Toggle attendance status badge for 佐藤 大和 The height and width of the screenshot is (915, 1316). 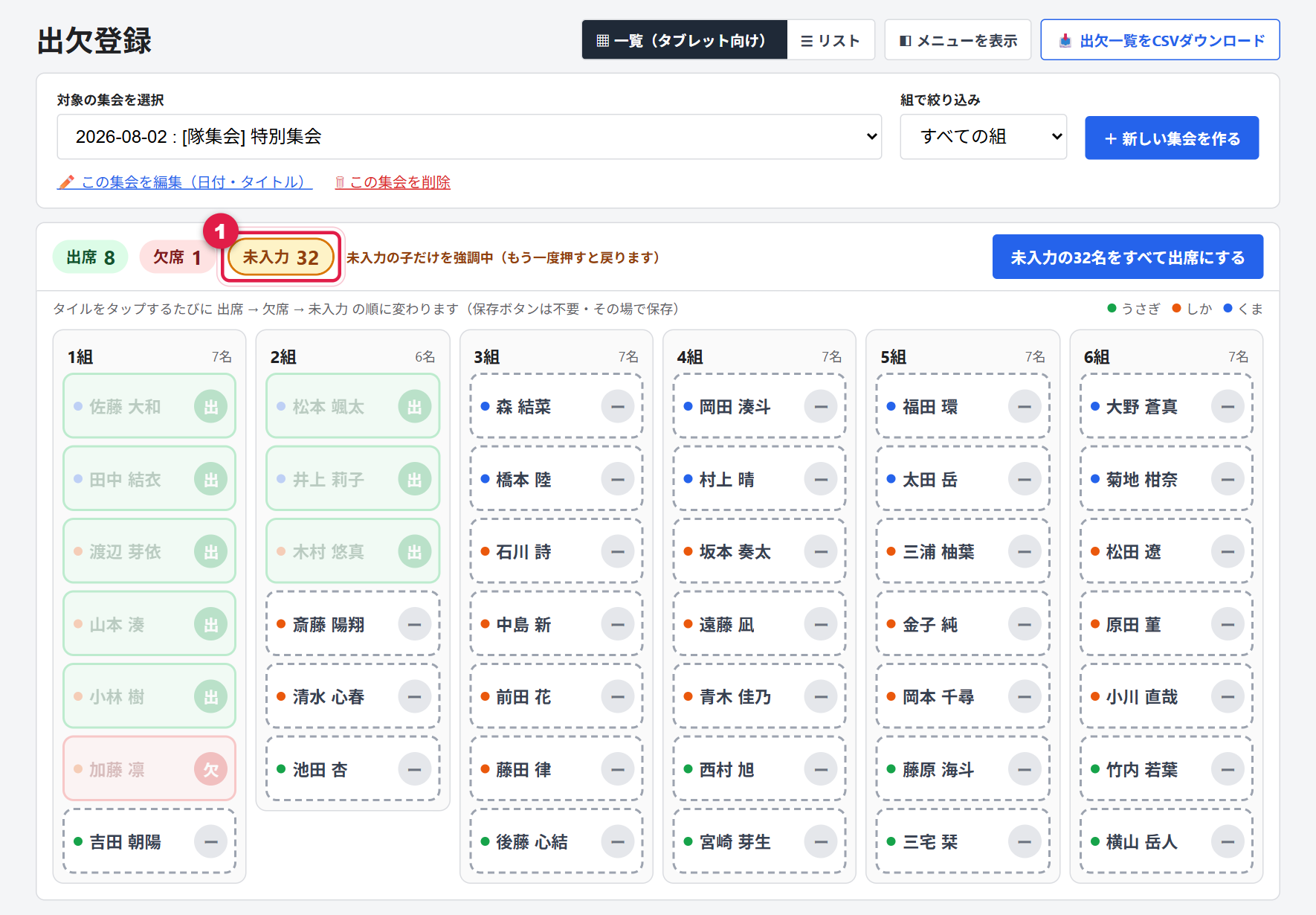tap(211, 407)
